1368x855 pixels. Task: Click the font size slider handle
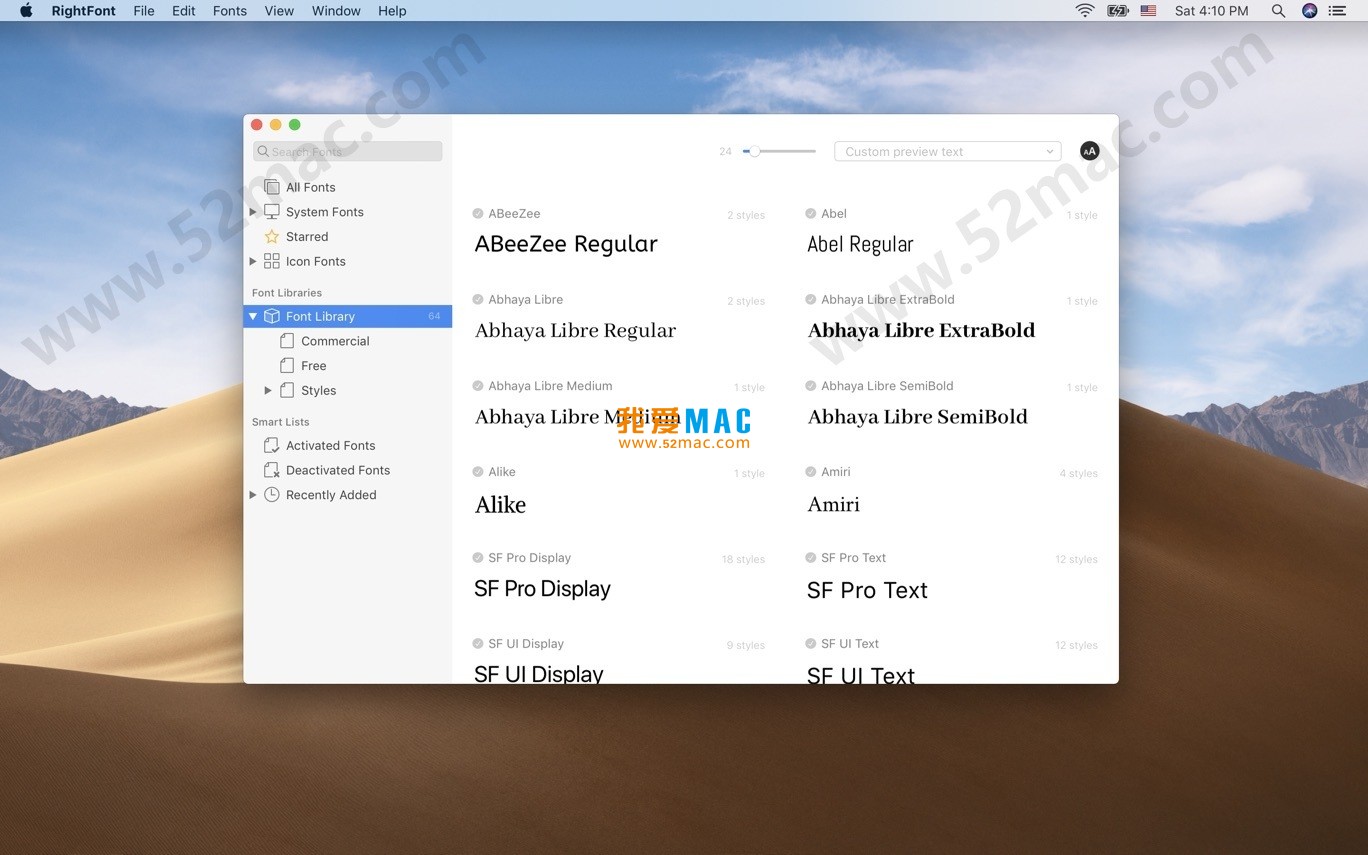click(754, 151)
